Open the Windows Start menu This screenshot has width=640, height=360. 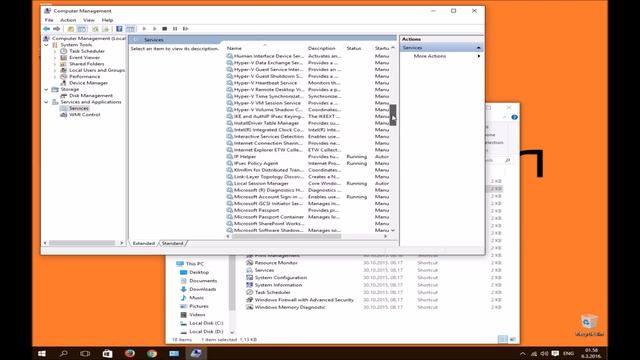coord(42,353)
